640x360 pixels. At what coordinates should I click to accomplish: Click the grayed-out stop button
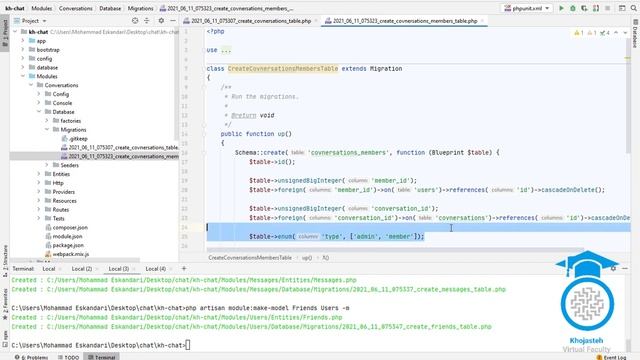click(607, 8)
